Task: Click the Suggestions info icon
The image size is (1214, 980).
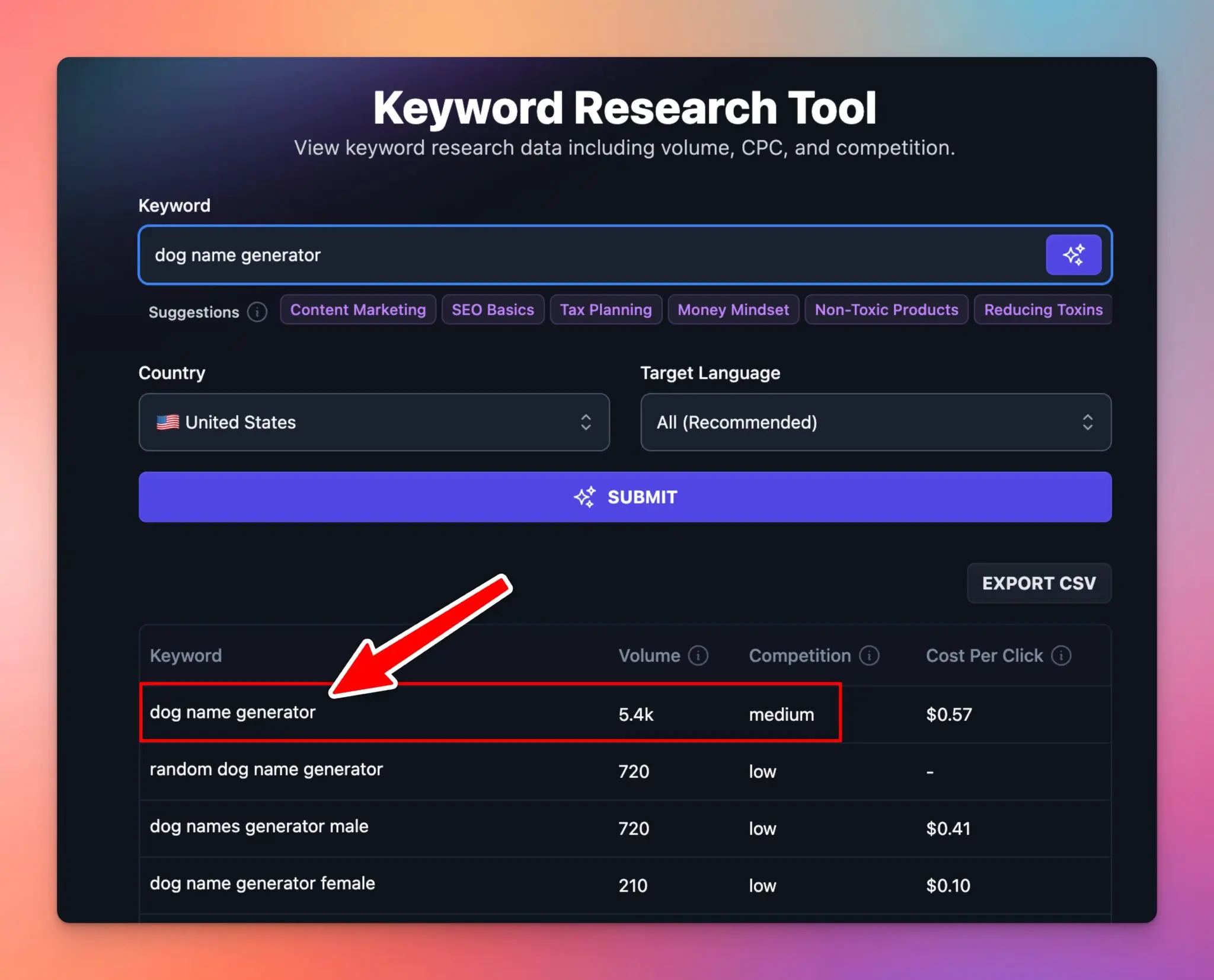Action: [x=257, y=312]
